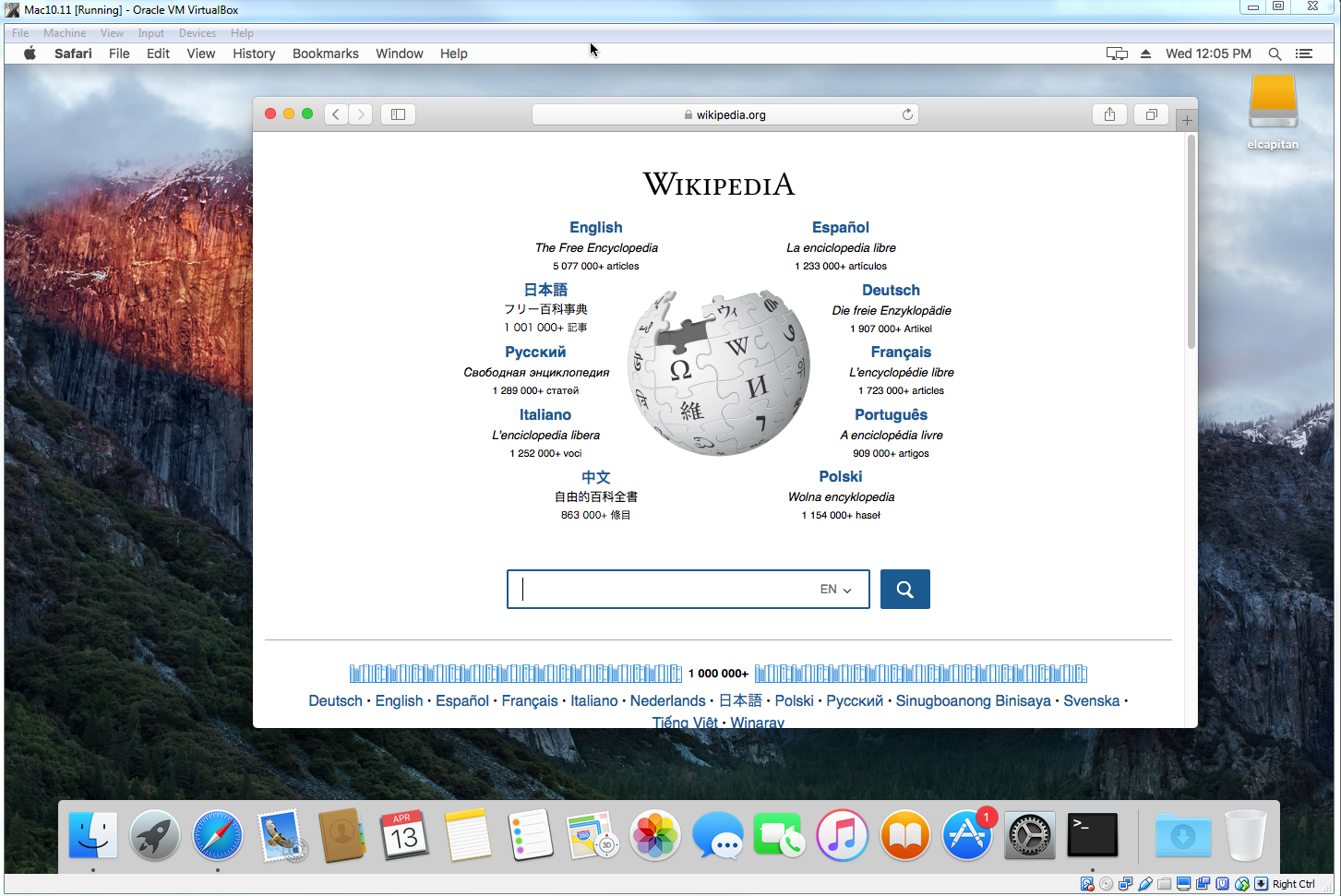Open the Polski Wikipedia heading link

pos(841,476)
